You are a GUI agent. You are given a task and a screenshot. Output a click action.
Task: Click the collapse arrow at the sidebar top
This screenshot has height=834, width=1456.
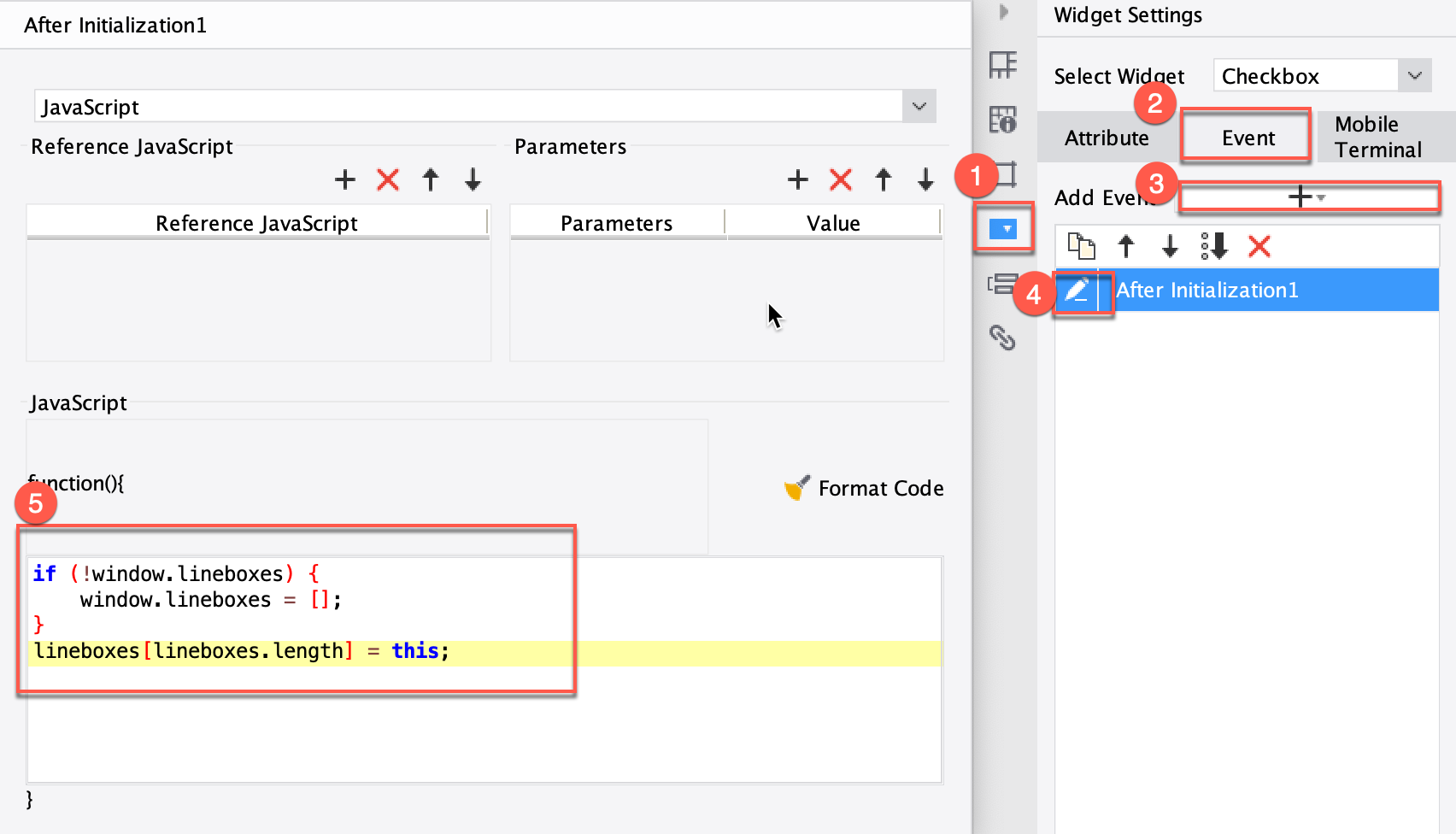point(1004,13)
